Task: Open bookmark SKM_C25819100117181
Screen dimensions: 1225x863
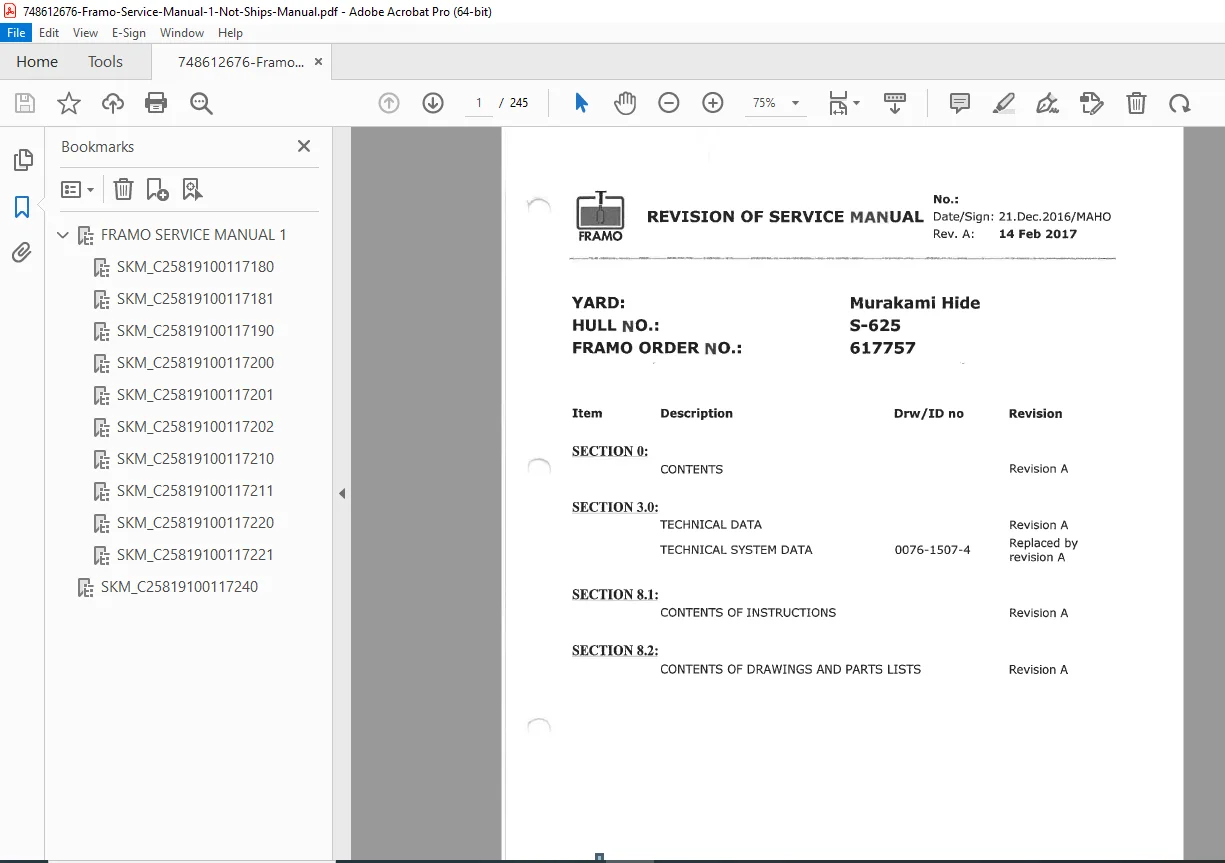Action: click(195, 299)
